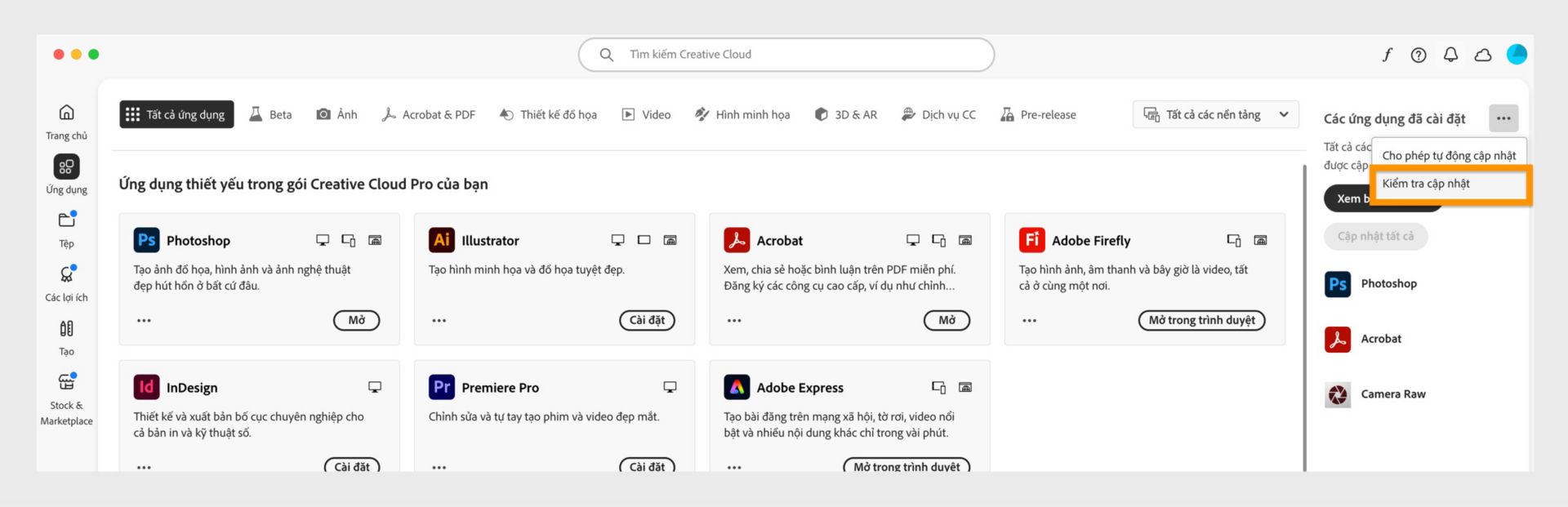This screenshot has height=507, width=1568.
Task: Open the account profile avatar
Action: [x=1517, y=54]
